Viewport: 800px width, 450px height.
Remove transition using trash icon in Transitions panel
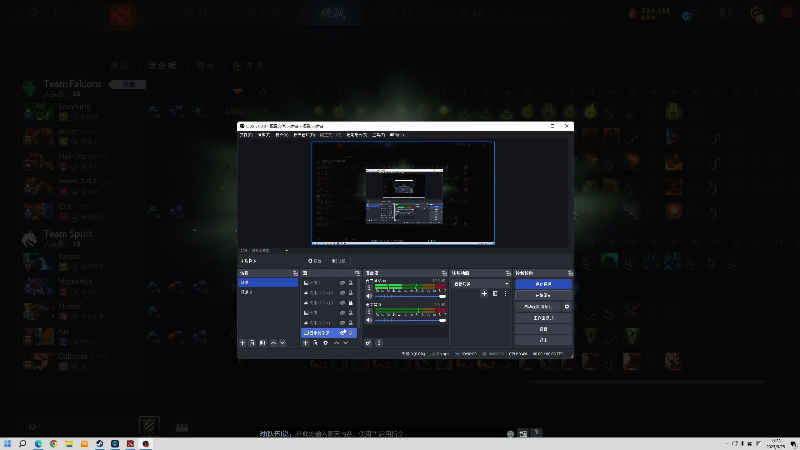[495, 293]
